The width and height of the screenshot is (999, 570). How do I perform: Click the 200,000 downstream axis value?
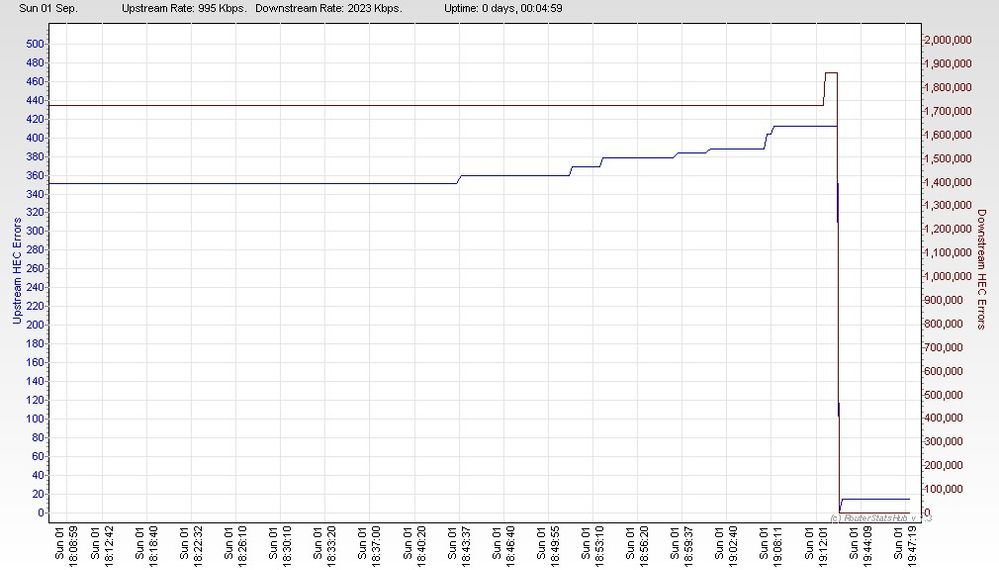[x=944, y=466]
